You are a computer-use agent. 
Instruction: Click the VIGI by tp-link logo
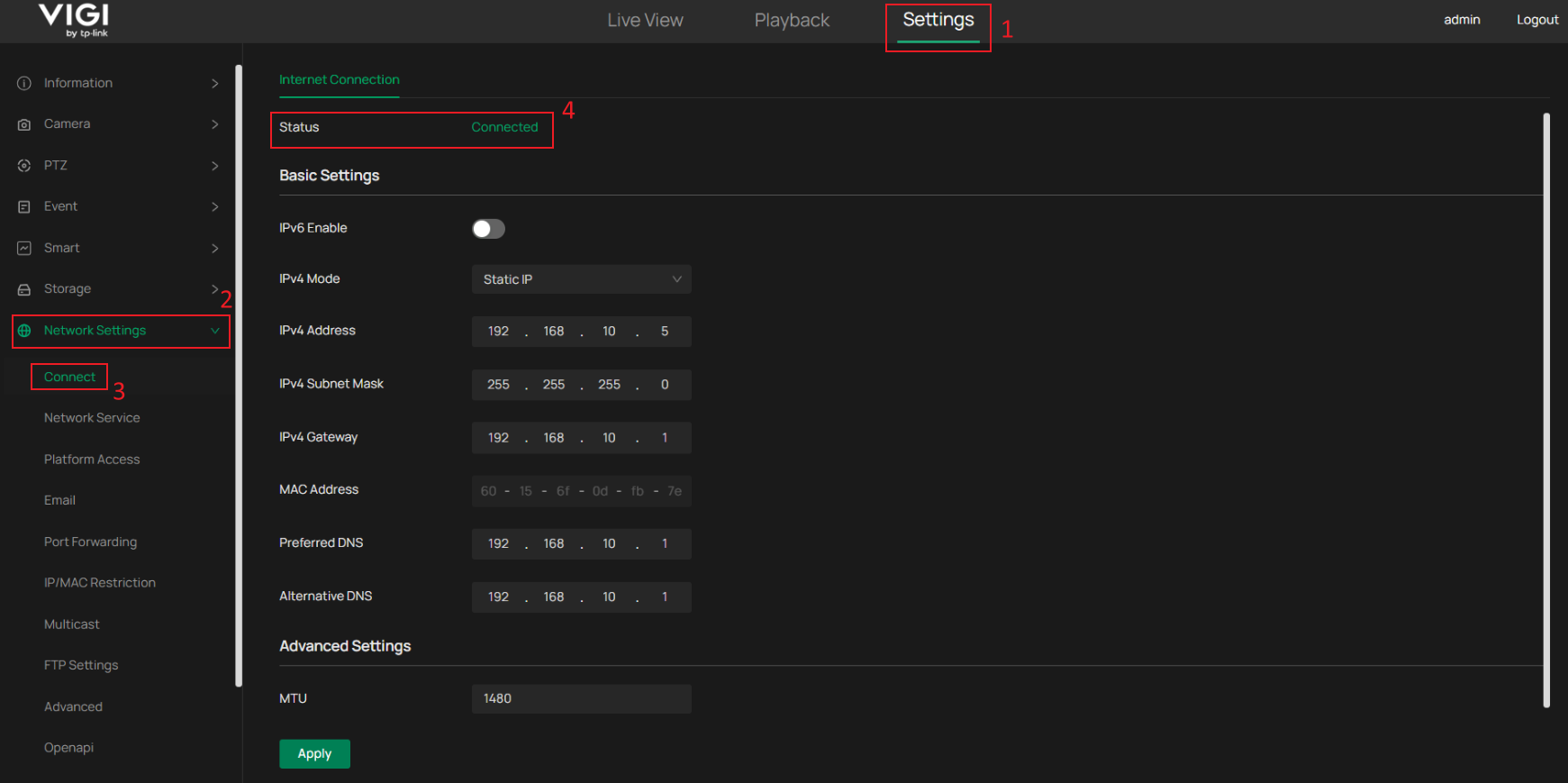click(74, 20)
